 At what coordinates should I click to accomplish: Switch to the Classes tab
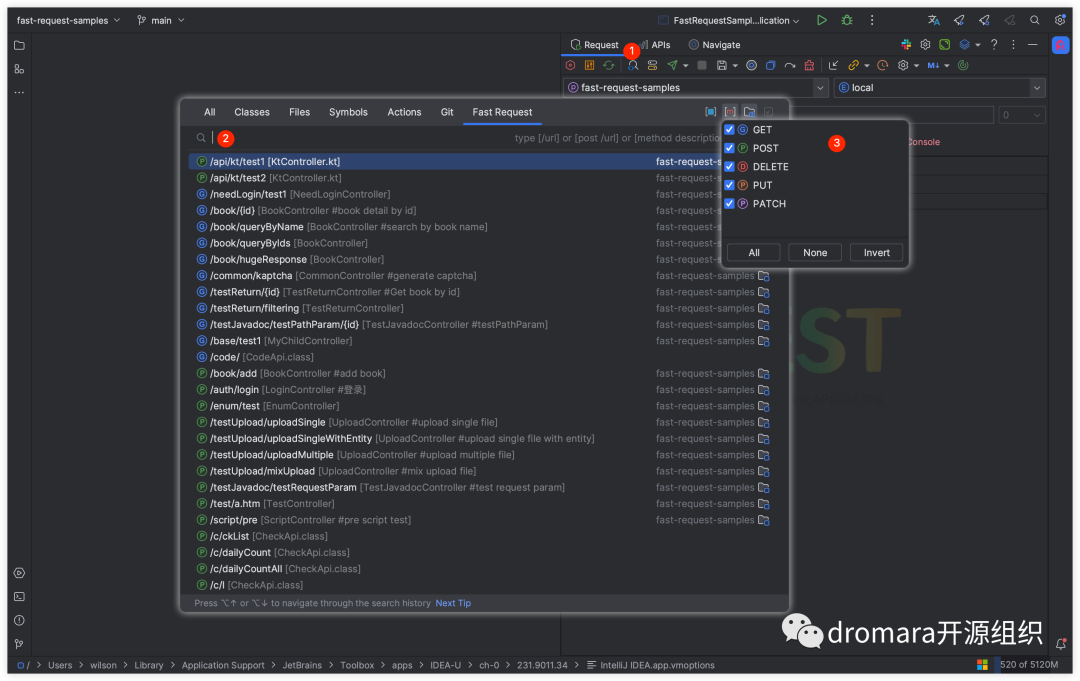click(x=252, y=112)
